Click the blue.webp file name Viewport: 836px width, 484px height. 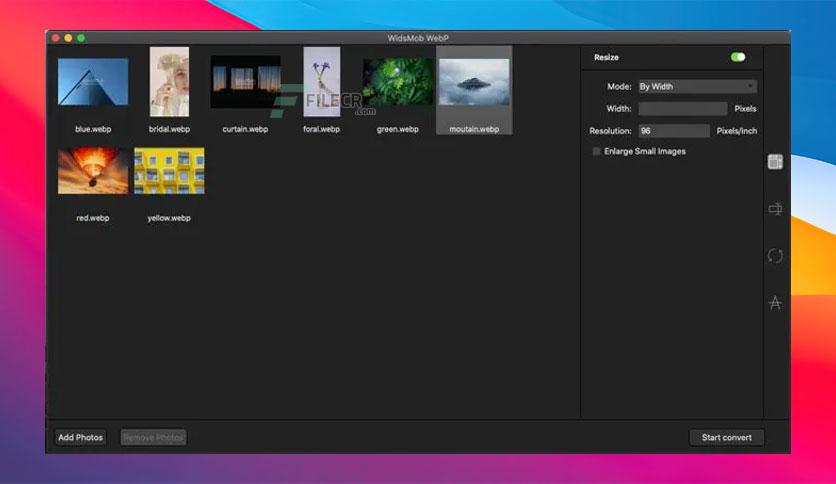pyautogui.click(x=93, y=129)
